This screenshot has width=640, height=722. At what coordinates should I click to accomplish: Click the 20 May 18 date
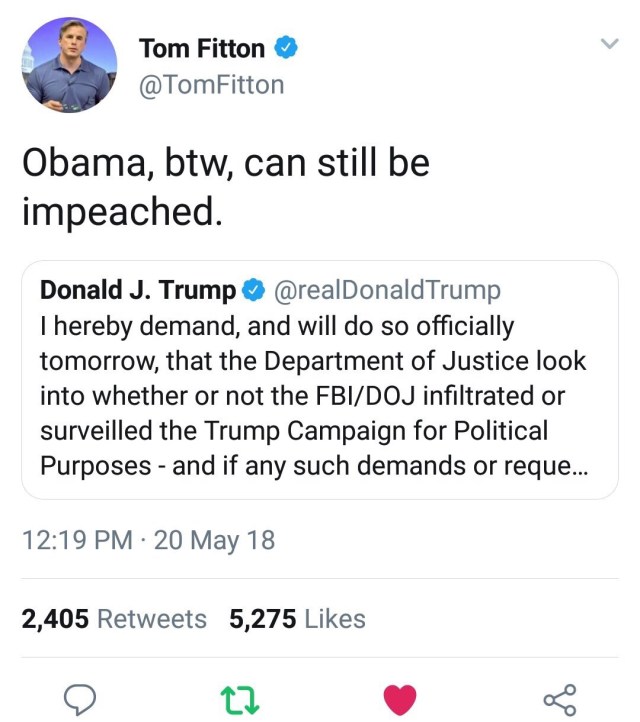click(x=215, y=541)
